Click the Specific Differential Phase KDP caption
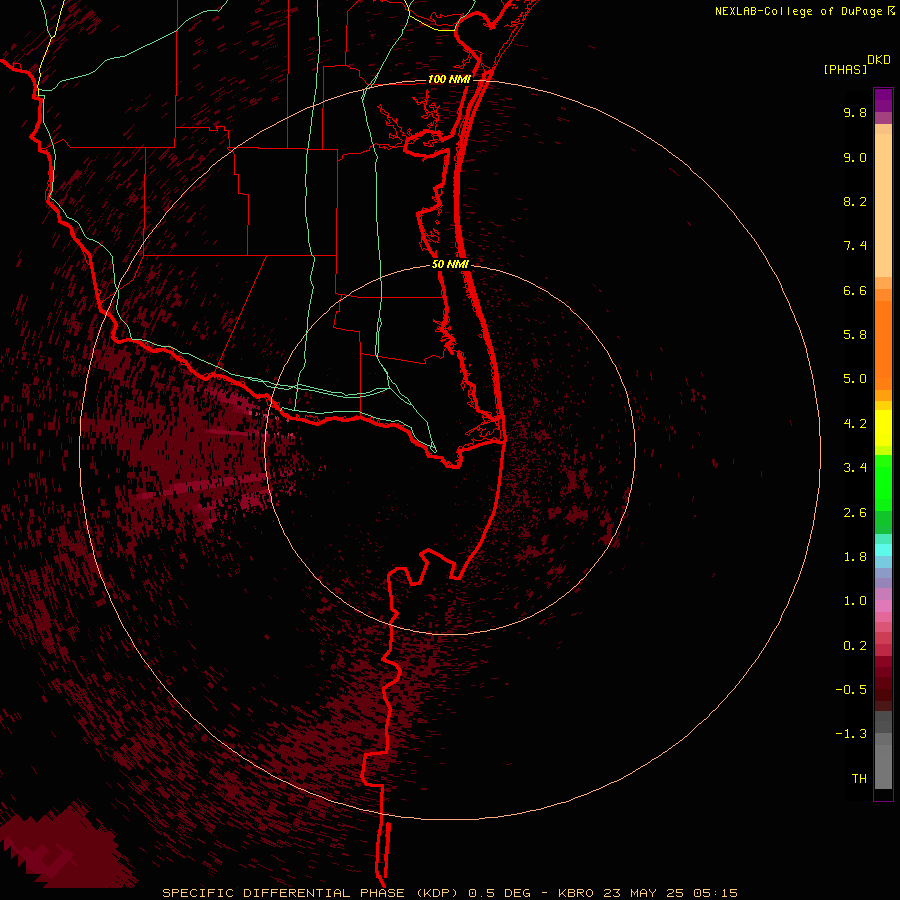Viewport: 900px width, 900px height. [x=450, y=893]
